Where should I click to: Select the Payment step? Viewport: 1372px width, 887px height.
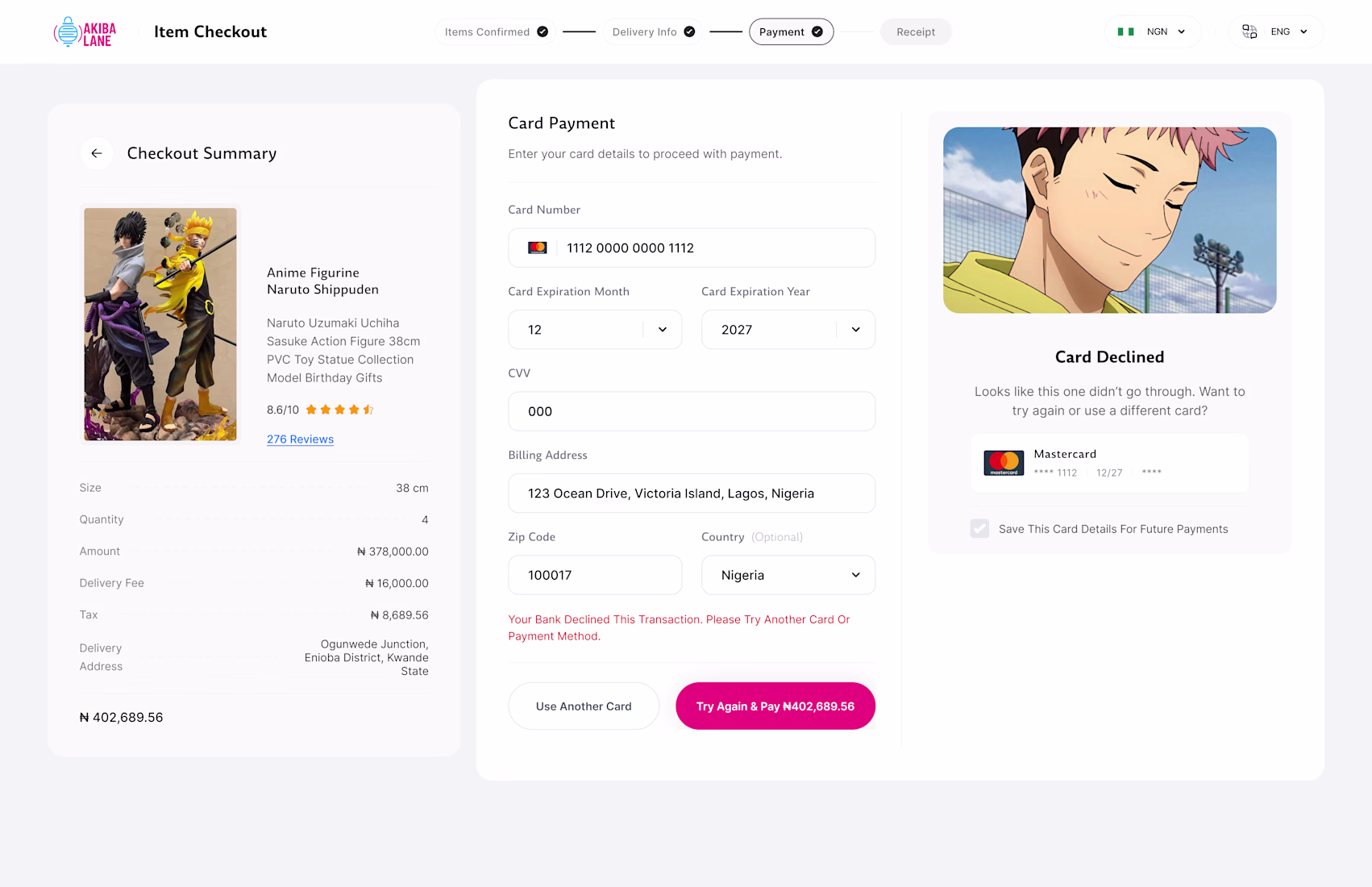pyautogui.click(x=791, y=31)
